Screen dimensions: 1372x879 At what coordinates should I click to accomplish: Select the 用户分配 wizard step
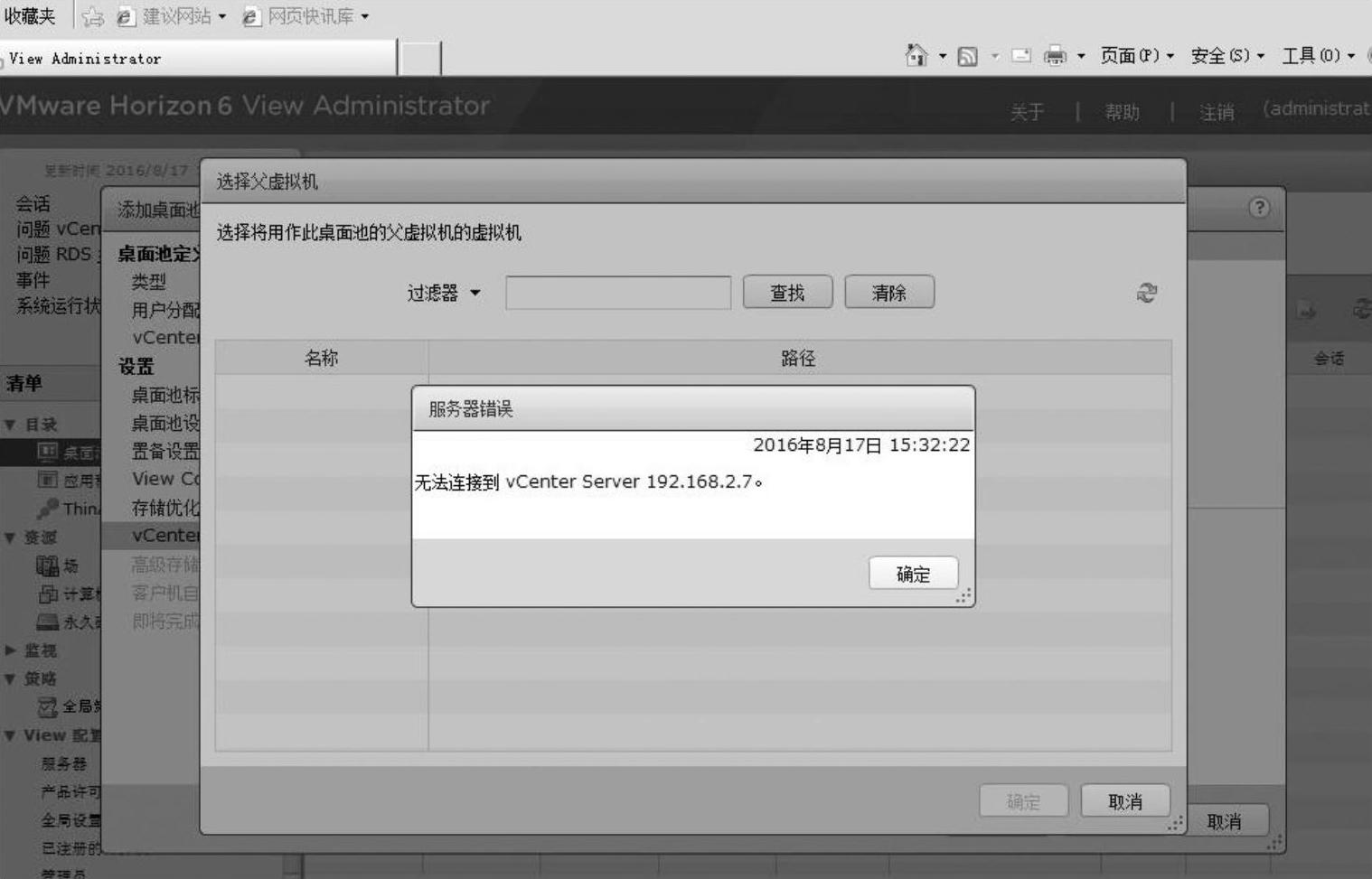point(165,310)
